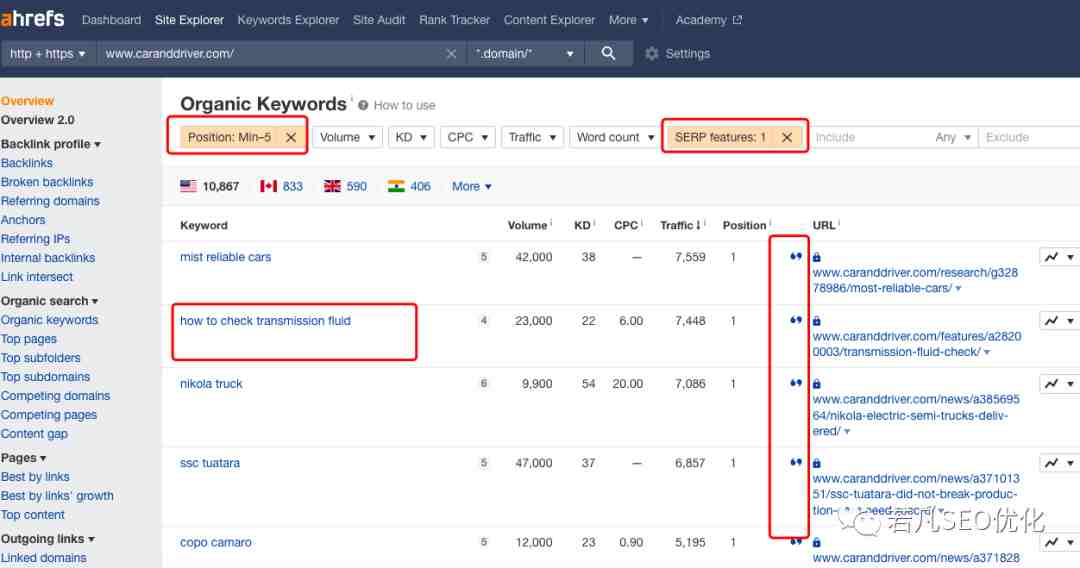Click the featured snippet icon for ssc tuatara

[796, 462]
